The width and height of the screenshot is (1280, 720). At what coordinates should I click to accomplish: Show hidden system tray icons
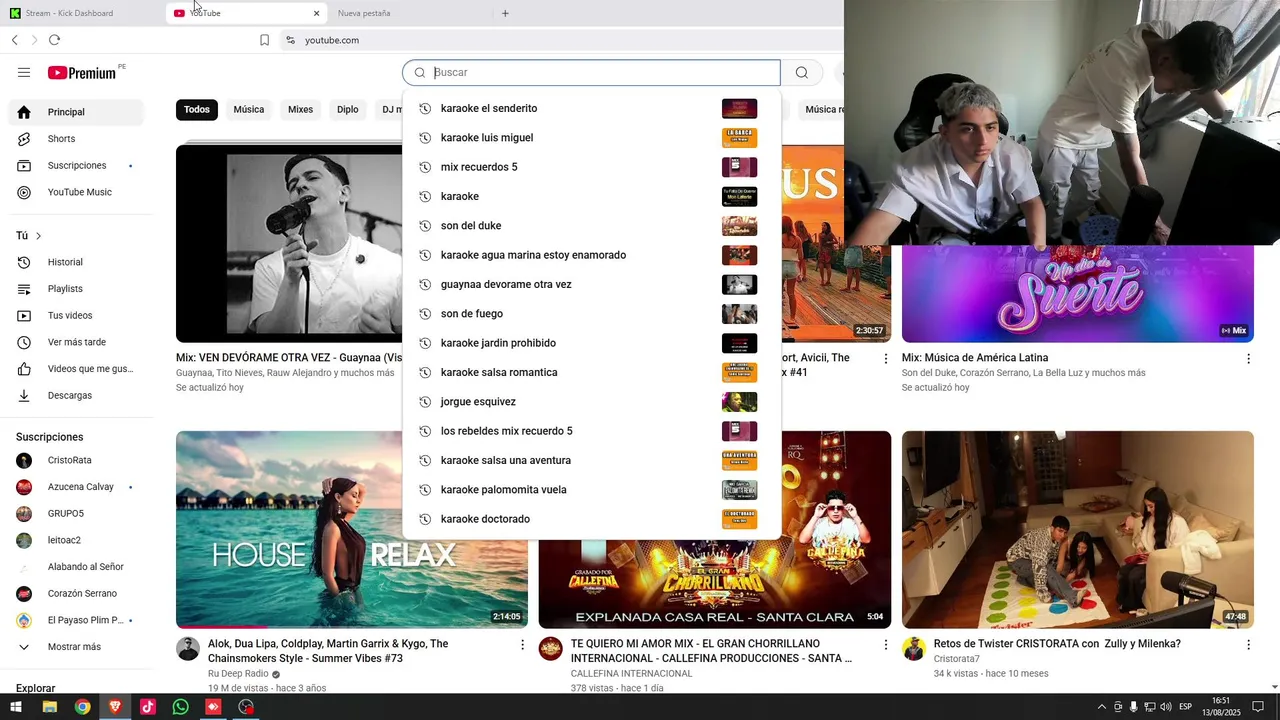[1102, 707]
